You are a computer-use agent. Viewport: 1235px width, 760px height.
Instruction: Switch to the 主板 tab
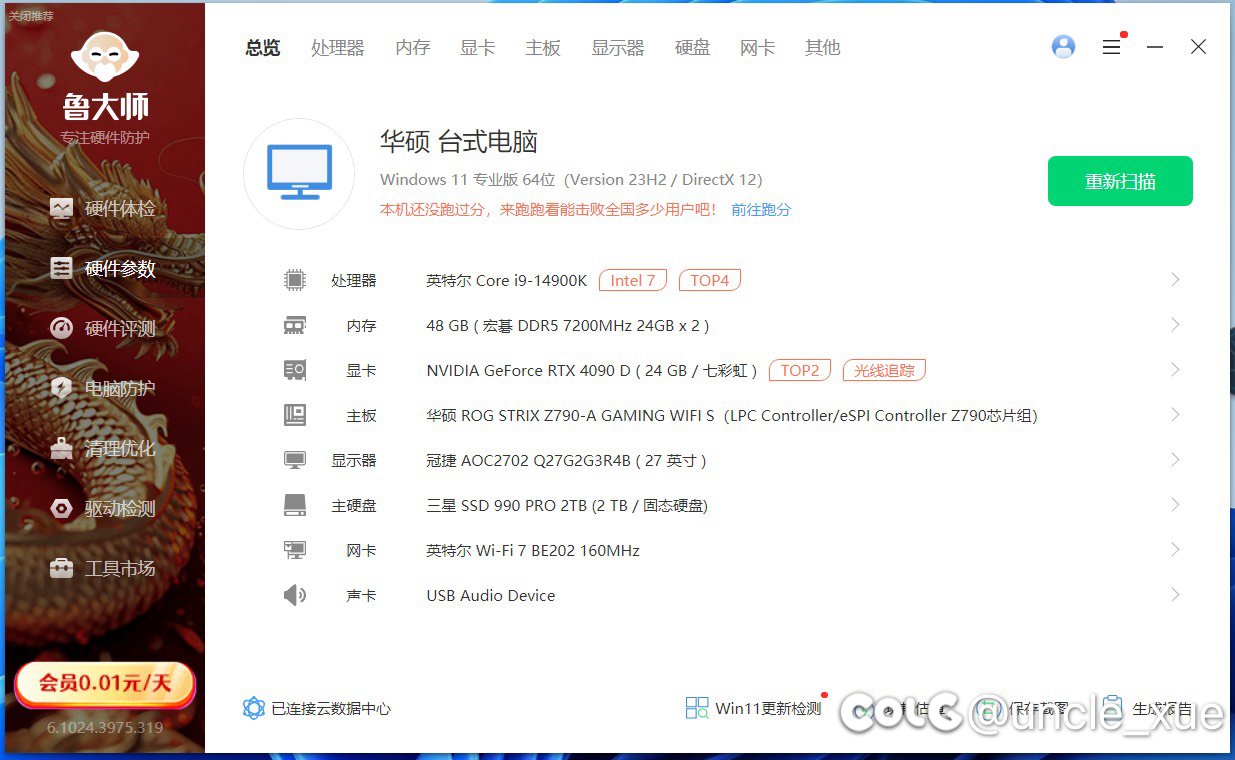[x=543, y=48]
